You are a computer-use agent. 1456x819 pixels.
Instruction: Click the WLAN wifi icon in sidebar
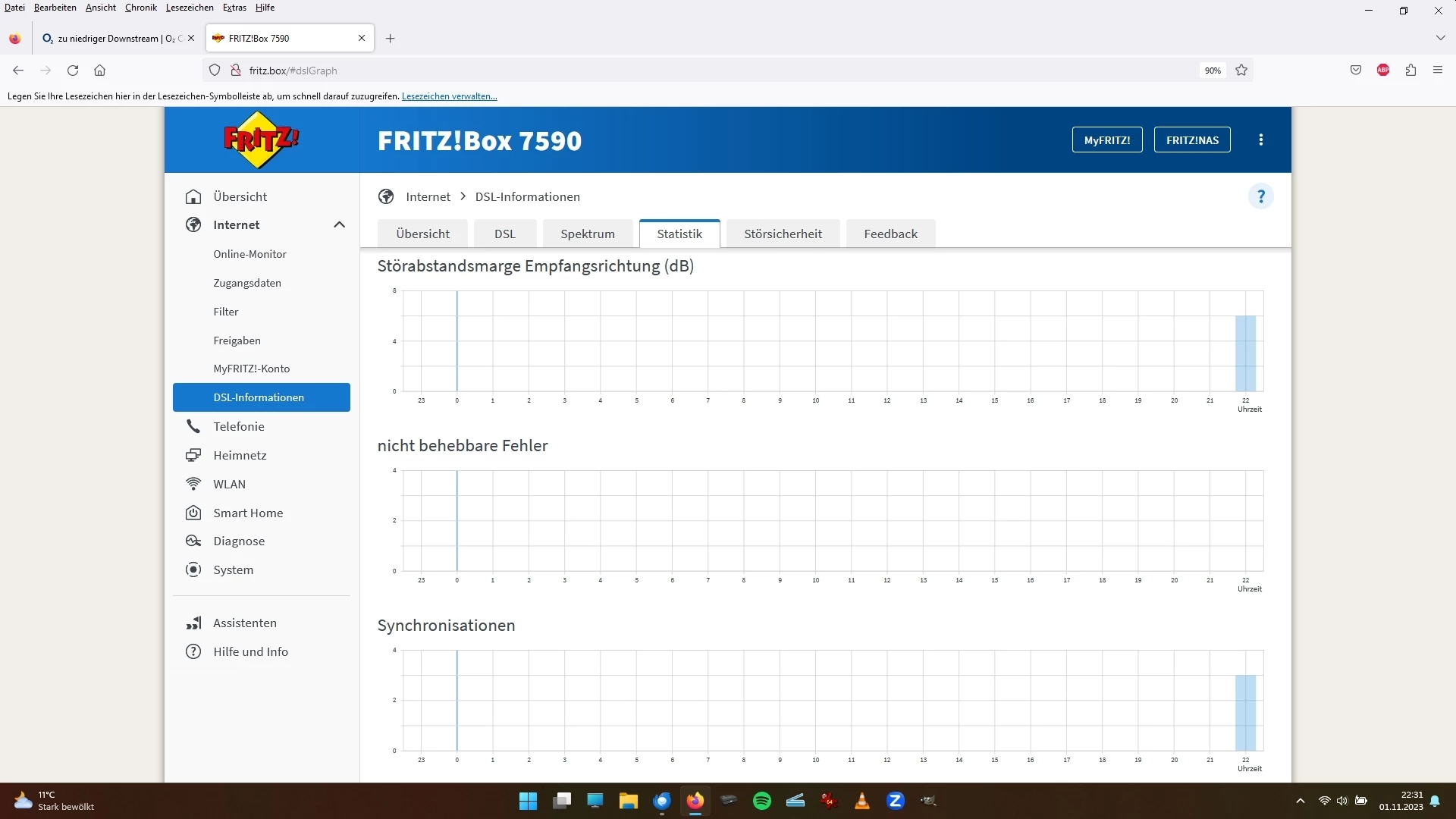[x=193, y=484]
